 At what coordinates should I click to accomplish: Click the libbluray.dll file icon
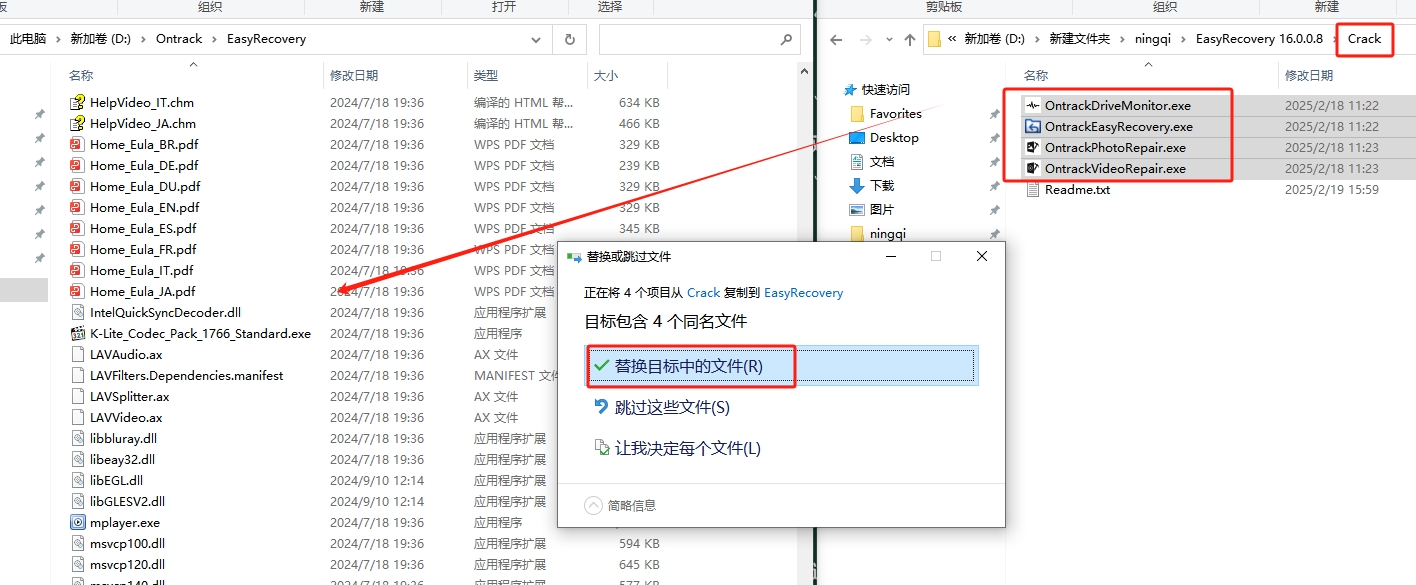pos(77,438)
